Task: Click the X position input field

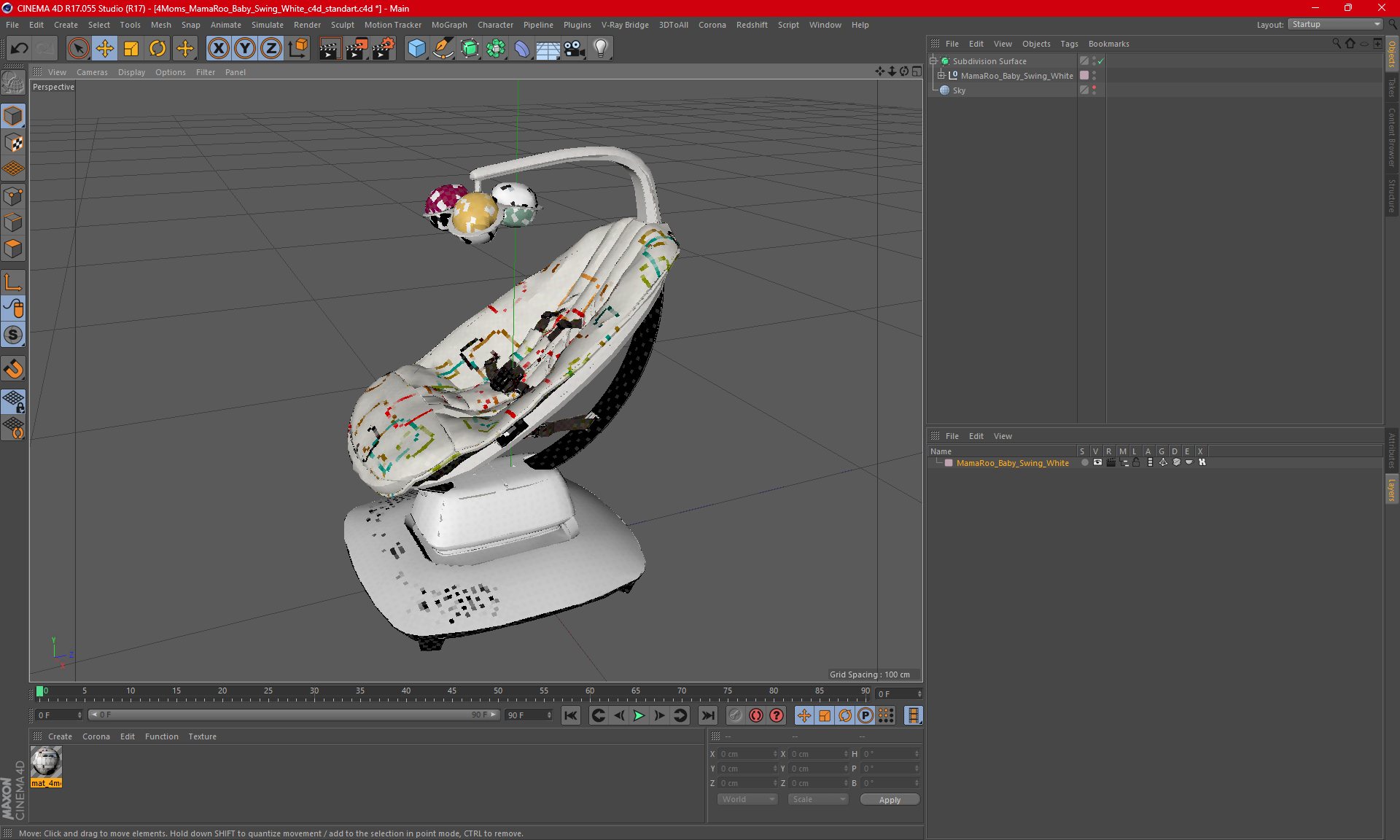Action: [x=748, y=754]
